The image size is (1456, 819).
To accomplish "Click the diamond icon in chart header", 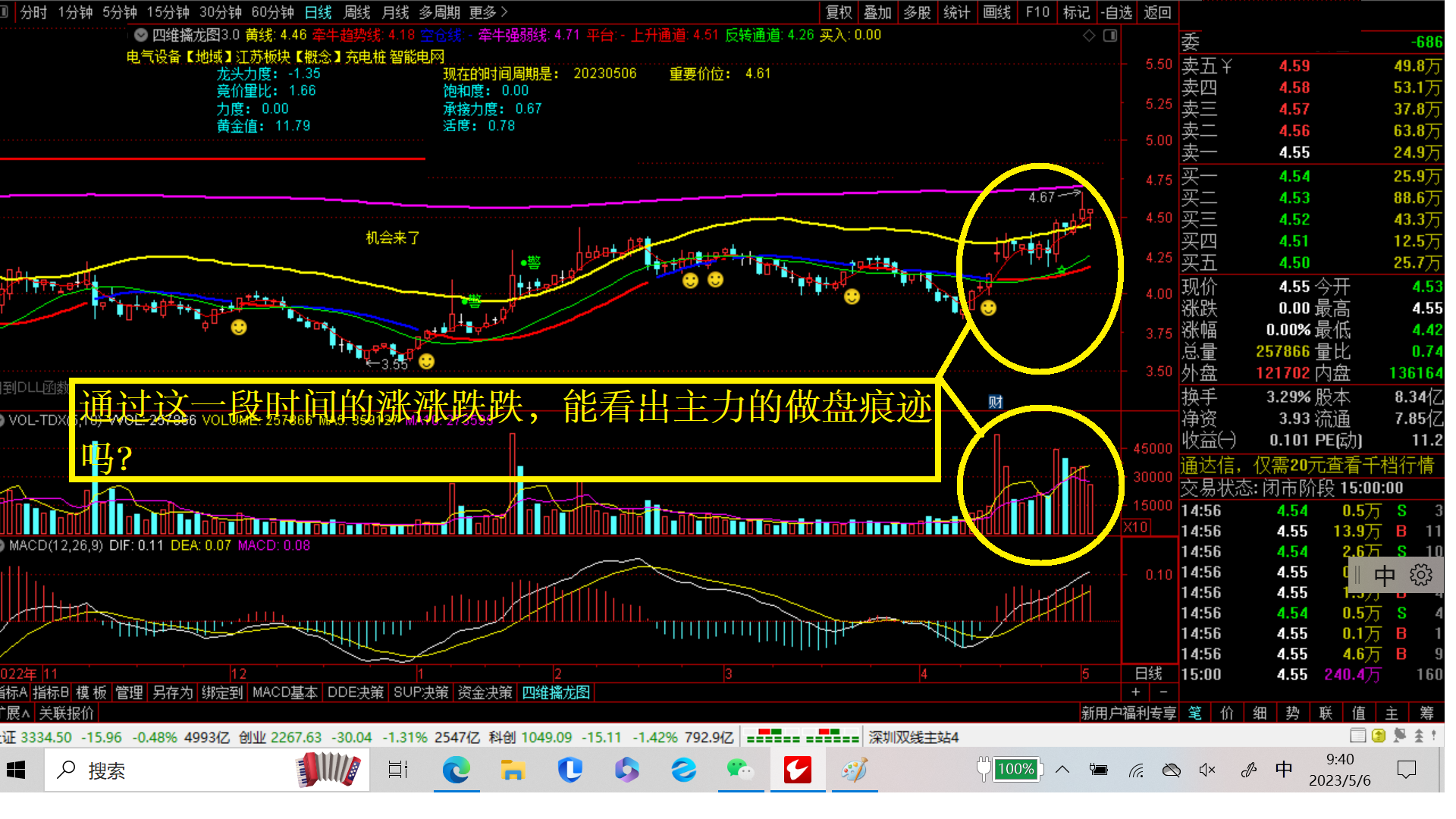I will [x=1088, y=36].
